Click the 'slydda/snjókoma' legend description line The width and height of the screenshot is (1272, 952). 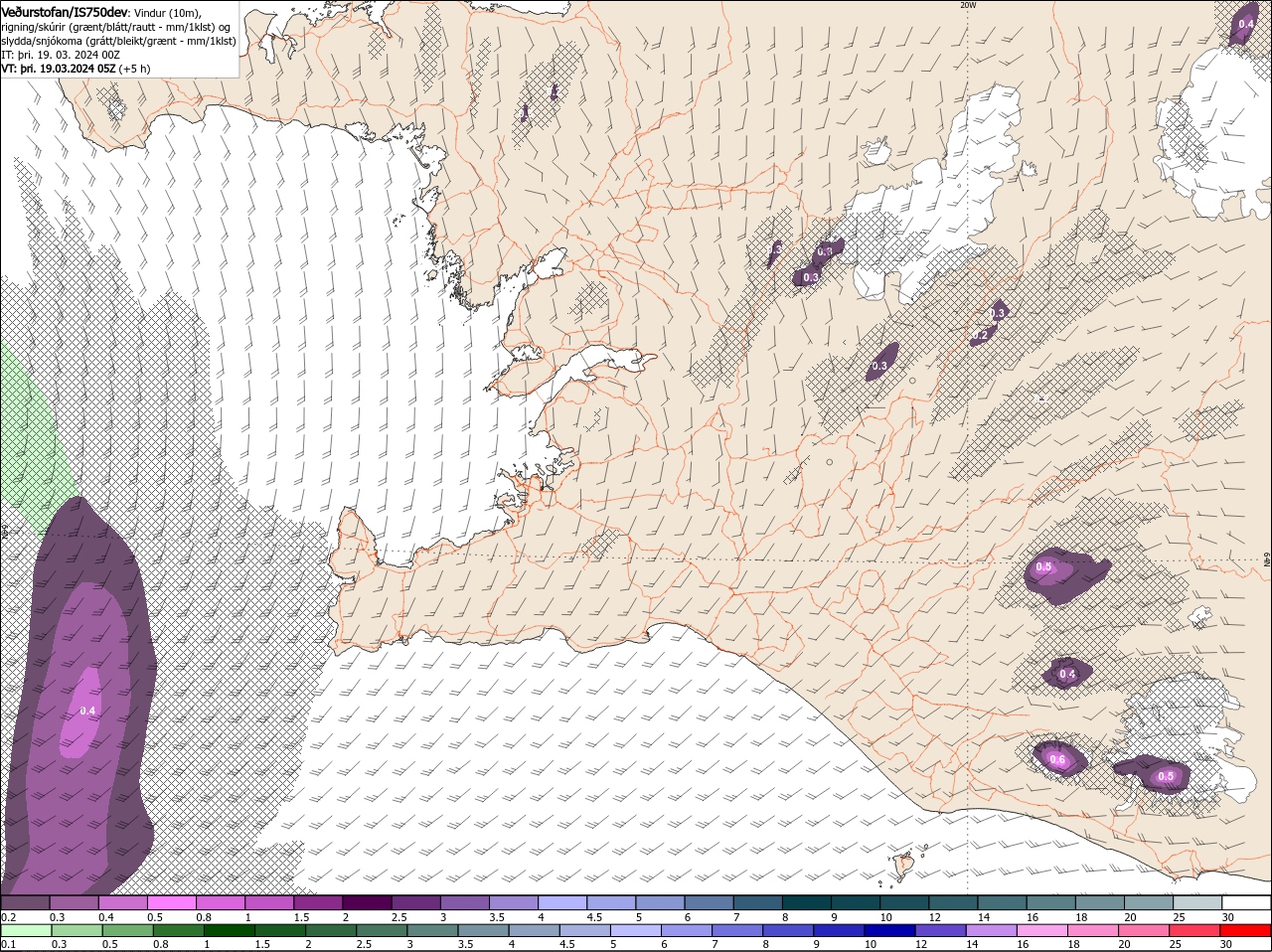click(x=118, y=41)
